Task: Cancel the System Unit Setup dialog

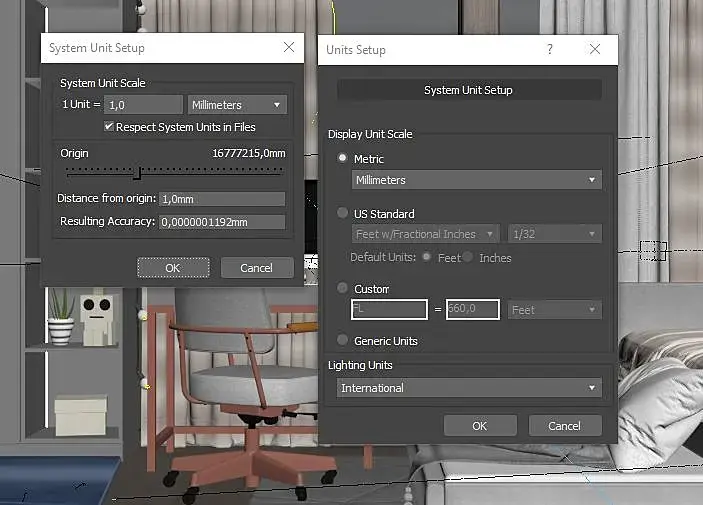Action: point(257,268)
